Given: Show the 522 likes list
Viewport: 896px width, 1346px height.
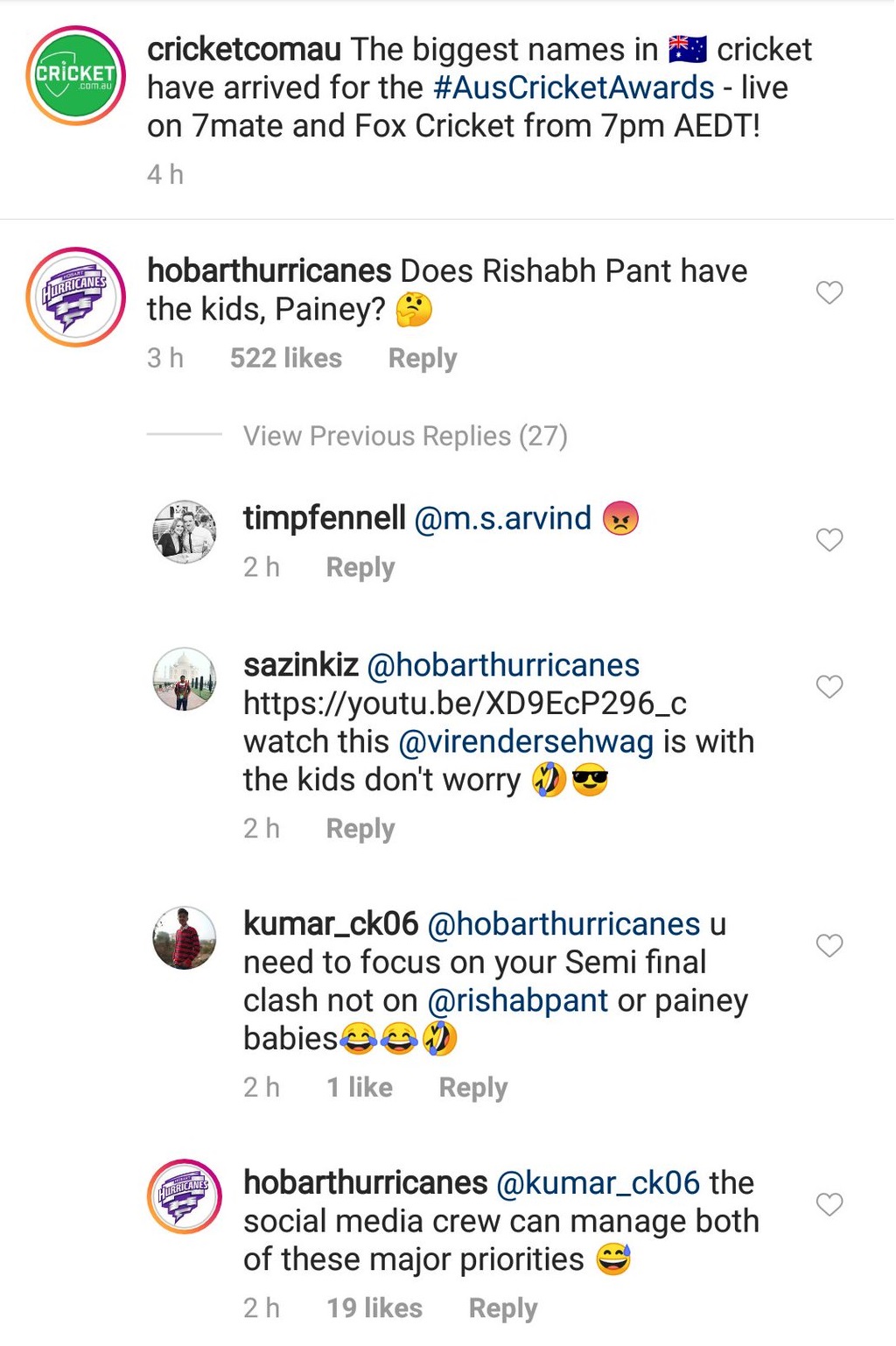Looking at the screenshot, I should pos(286,359).
